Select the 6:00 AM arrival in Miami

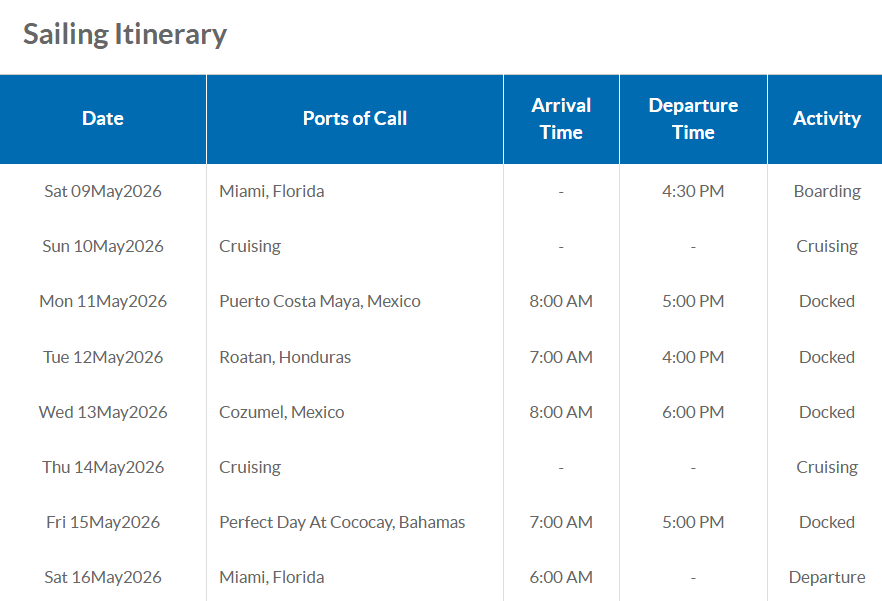[x=561, y=577]
